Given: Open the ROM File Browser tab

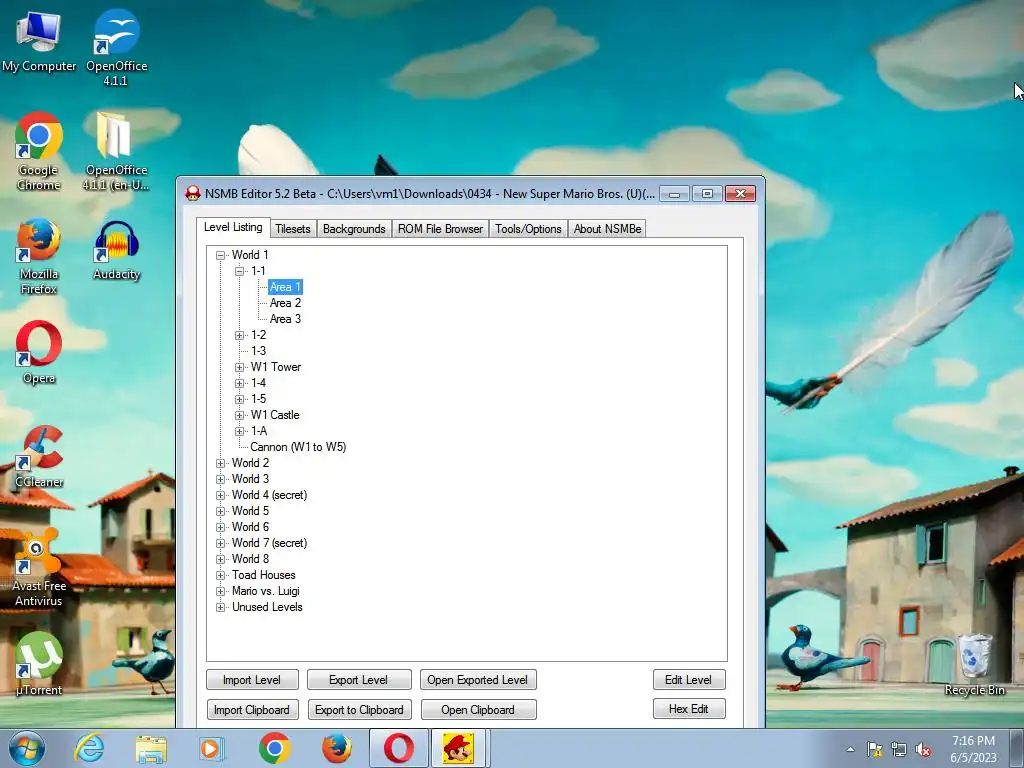Looking at the screenshot, I should pos(440,229).
